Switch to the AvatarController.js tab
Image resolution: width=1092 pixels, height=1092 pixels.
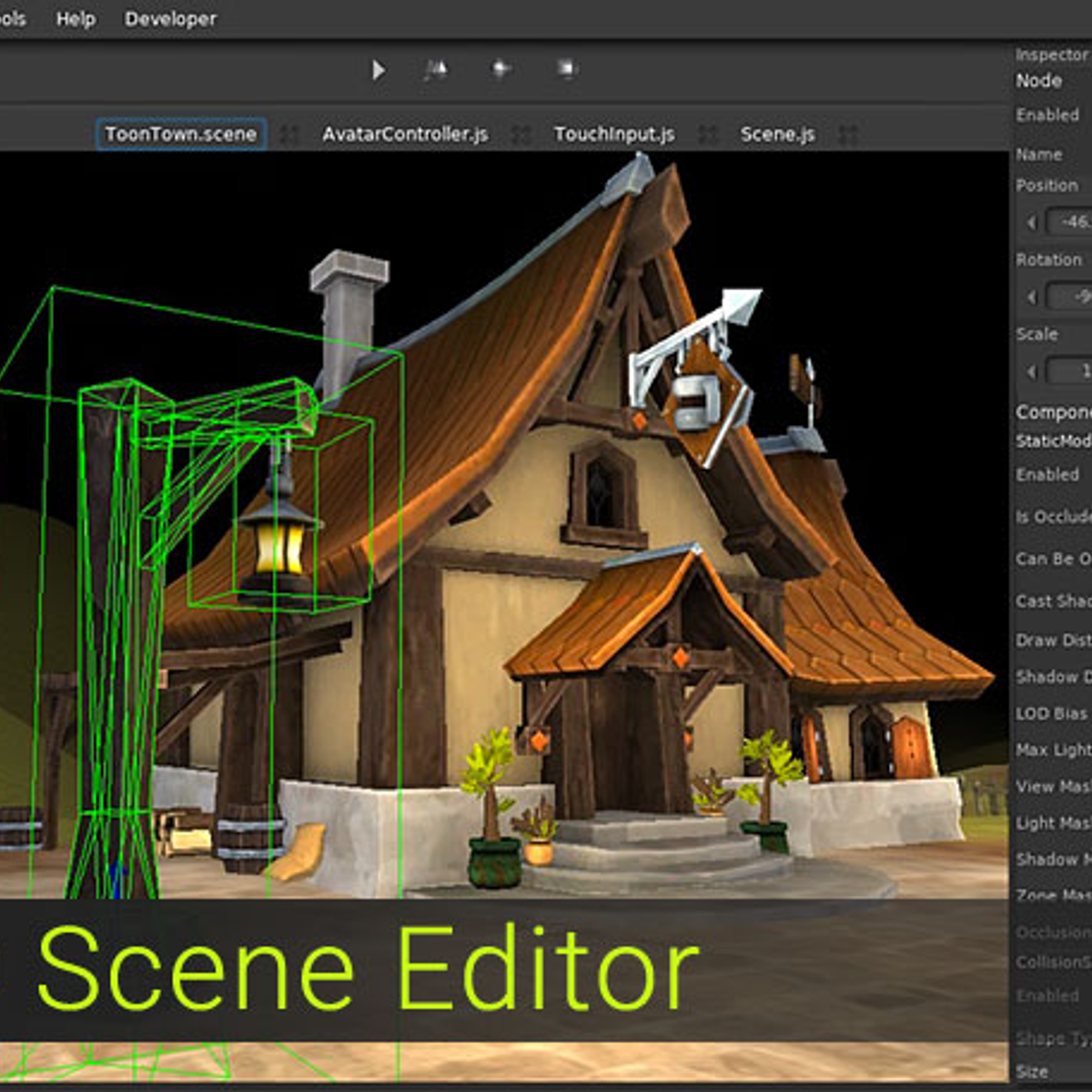point(405,135)
